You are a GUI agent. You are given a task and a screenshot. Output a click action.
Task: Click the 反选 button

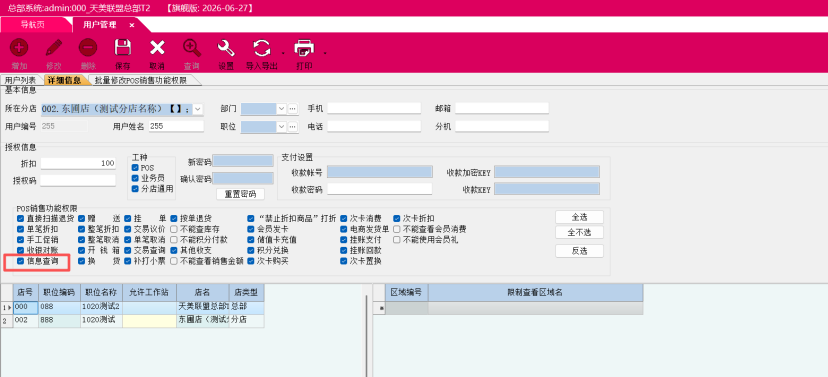pyautogui.click(x=579, y=251)
